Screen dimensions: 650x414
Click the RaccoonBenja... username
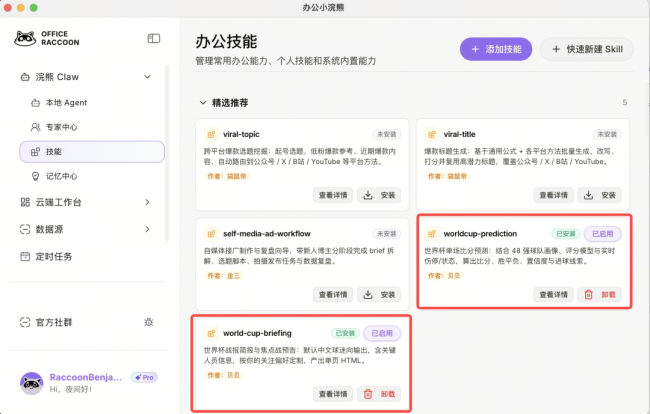86,378
